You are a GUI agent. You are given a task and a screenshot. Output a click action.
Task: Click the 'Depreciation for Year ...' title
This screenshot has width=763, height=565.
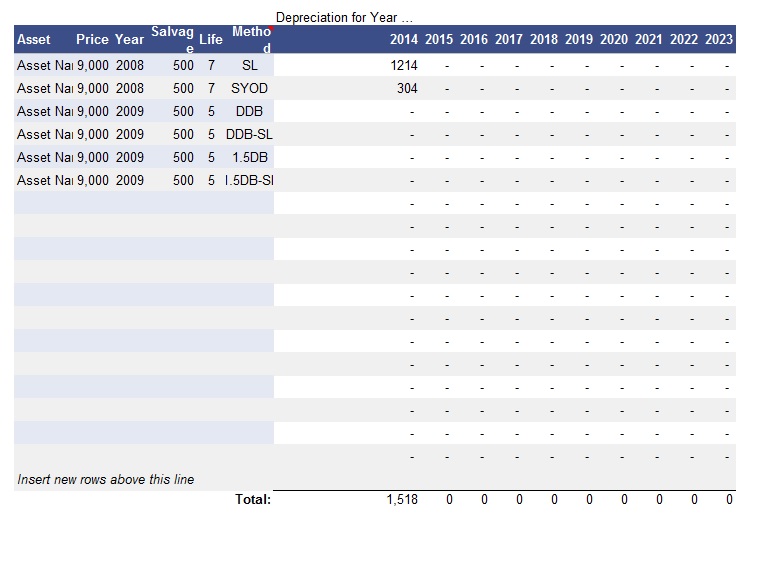[344, 18]
